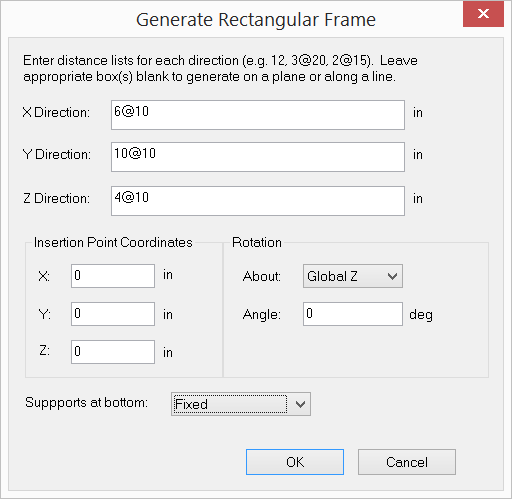Click the insertion point Y coordinate field

pos(113,314)
